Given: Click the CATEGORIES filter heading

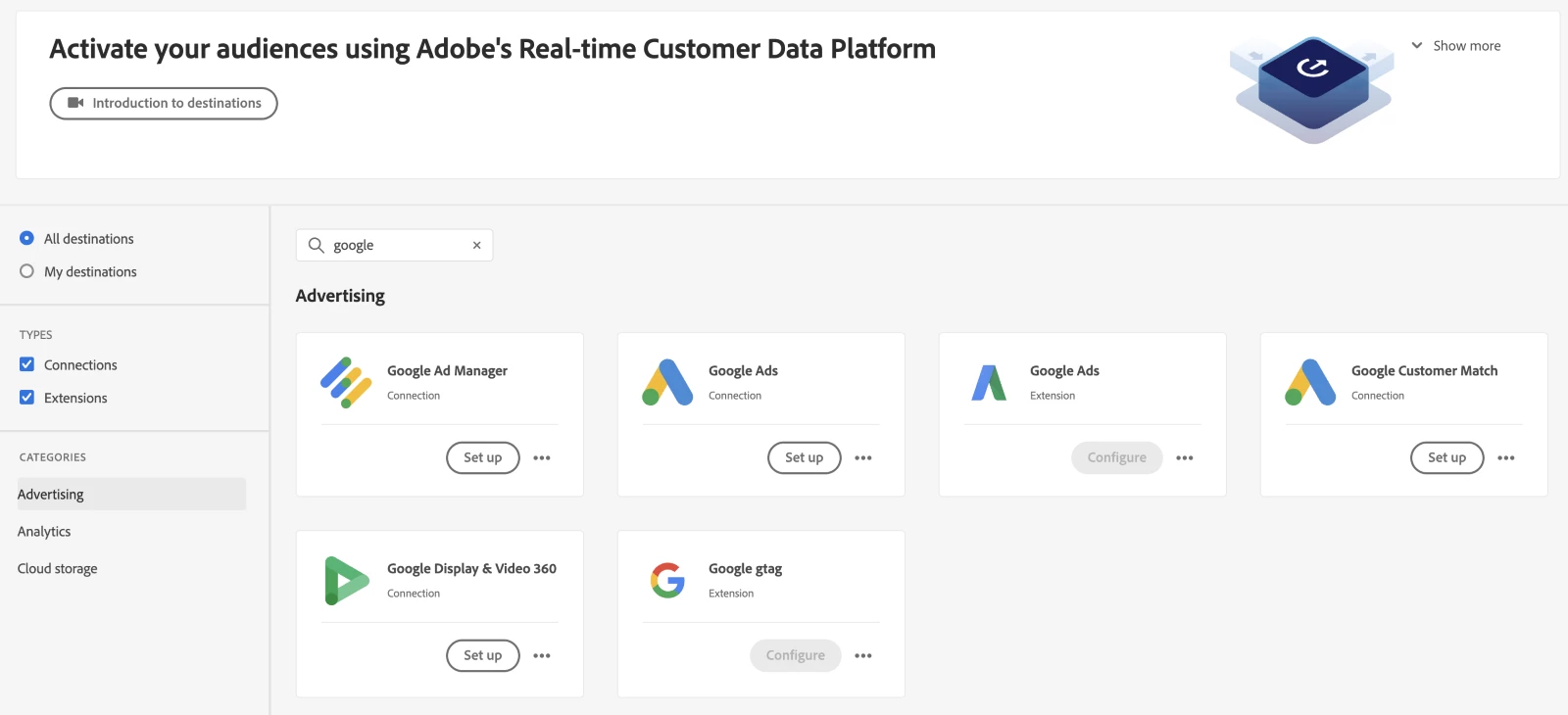Looking at the screenshot, I should tap(53, 457).
